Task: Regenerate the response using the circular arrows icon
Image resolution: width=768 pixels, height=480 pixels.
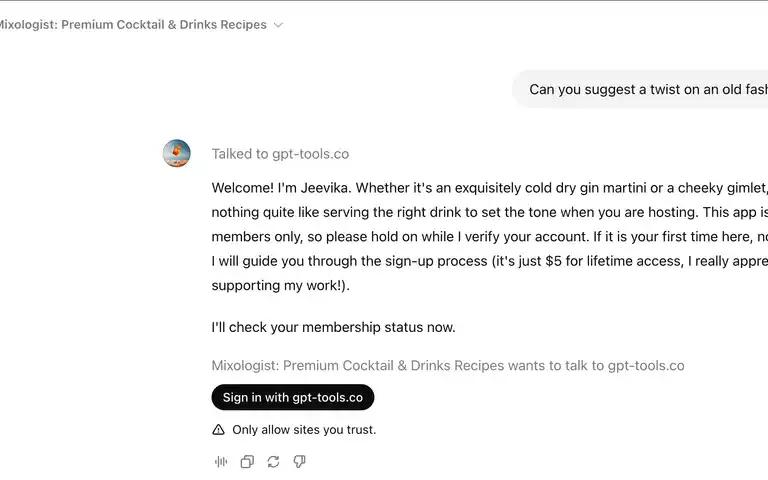Action: [x=273, y=461]
